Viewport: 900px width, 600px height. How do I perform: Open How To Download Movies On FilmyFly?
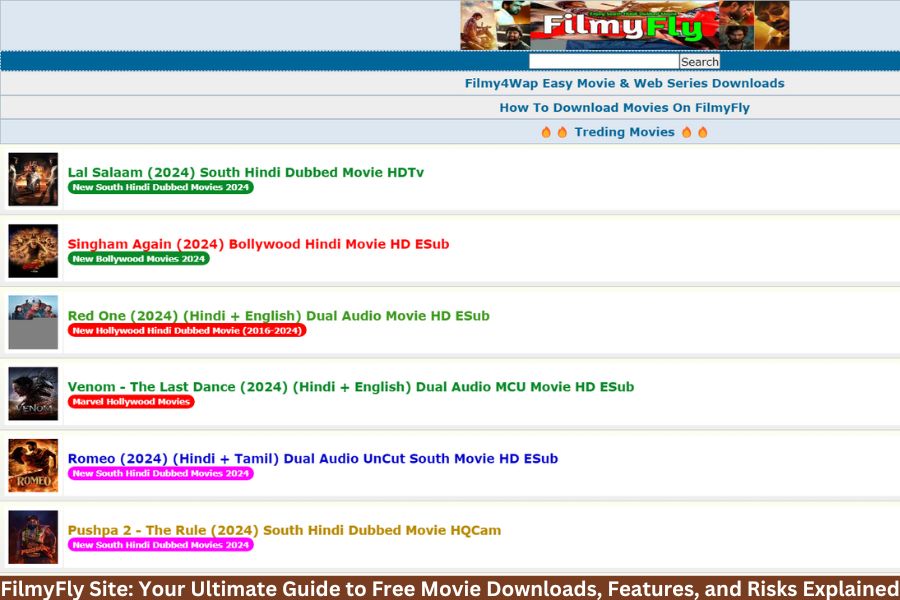tap(624, 108)
